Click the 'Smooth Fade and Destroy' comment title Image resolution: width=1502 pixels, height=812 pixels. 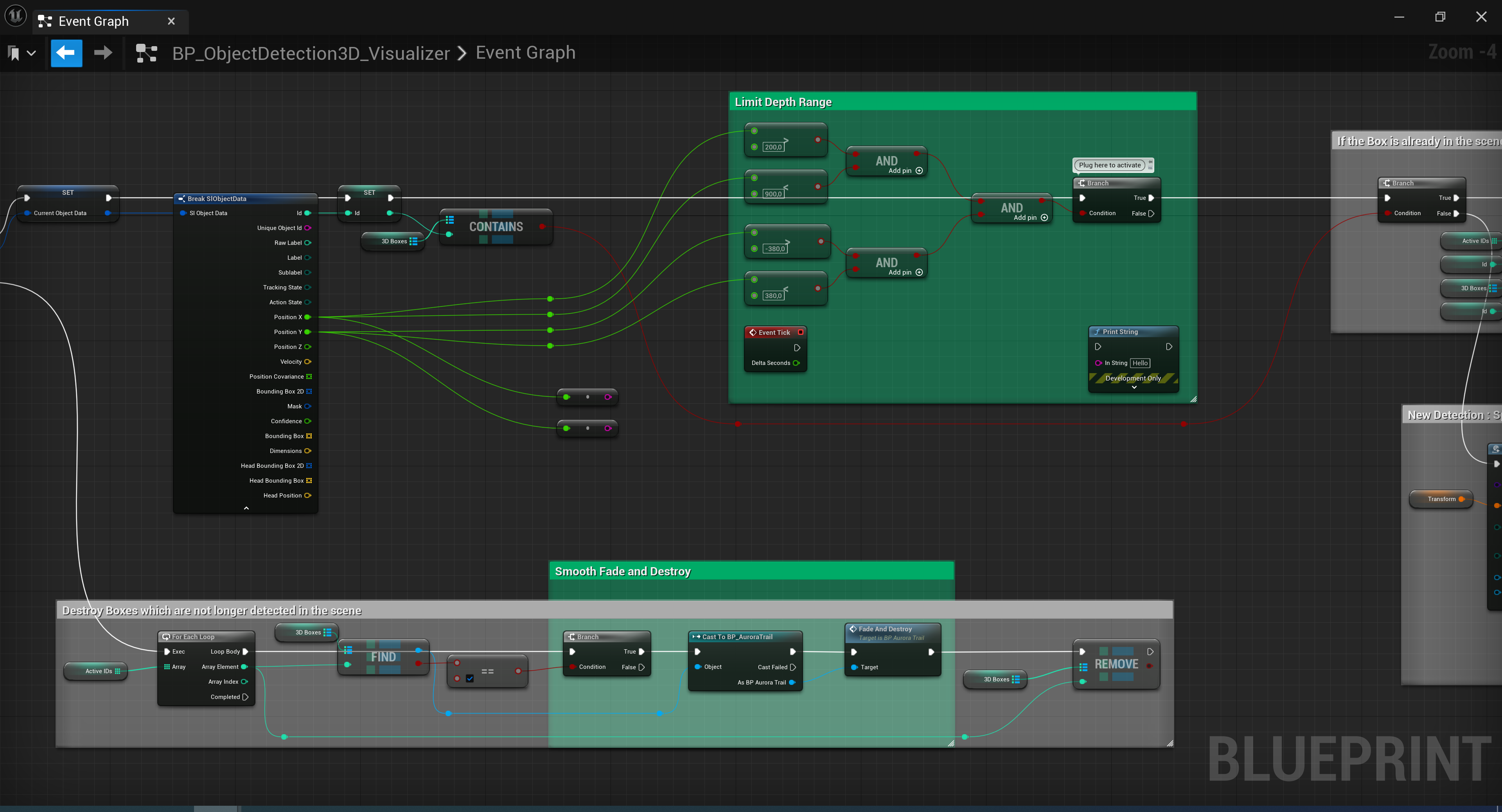click(x=623, y=571)
